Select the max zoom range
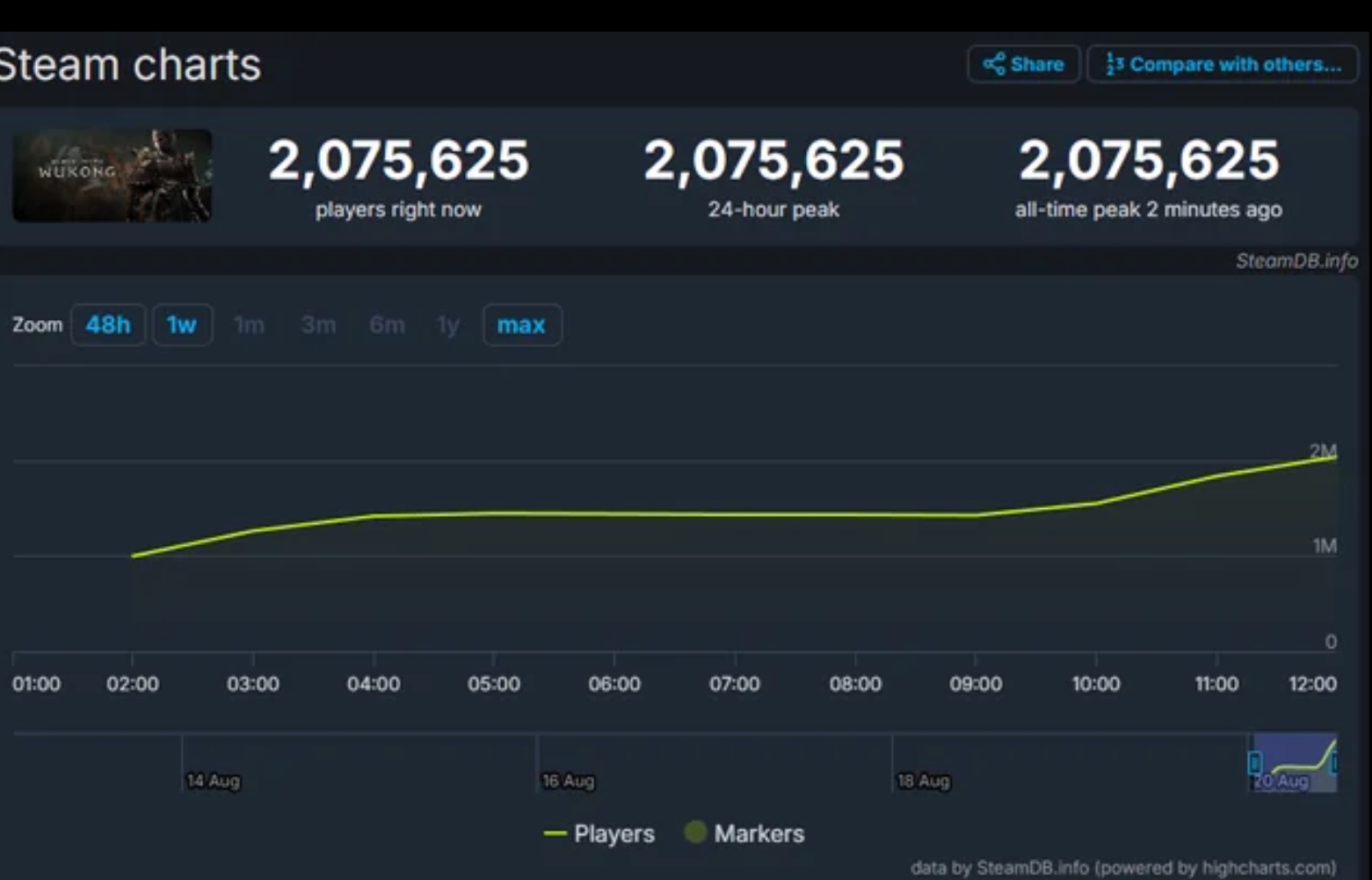The width and height of the screenshot is (1372, 880). coord(522,324)
